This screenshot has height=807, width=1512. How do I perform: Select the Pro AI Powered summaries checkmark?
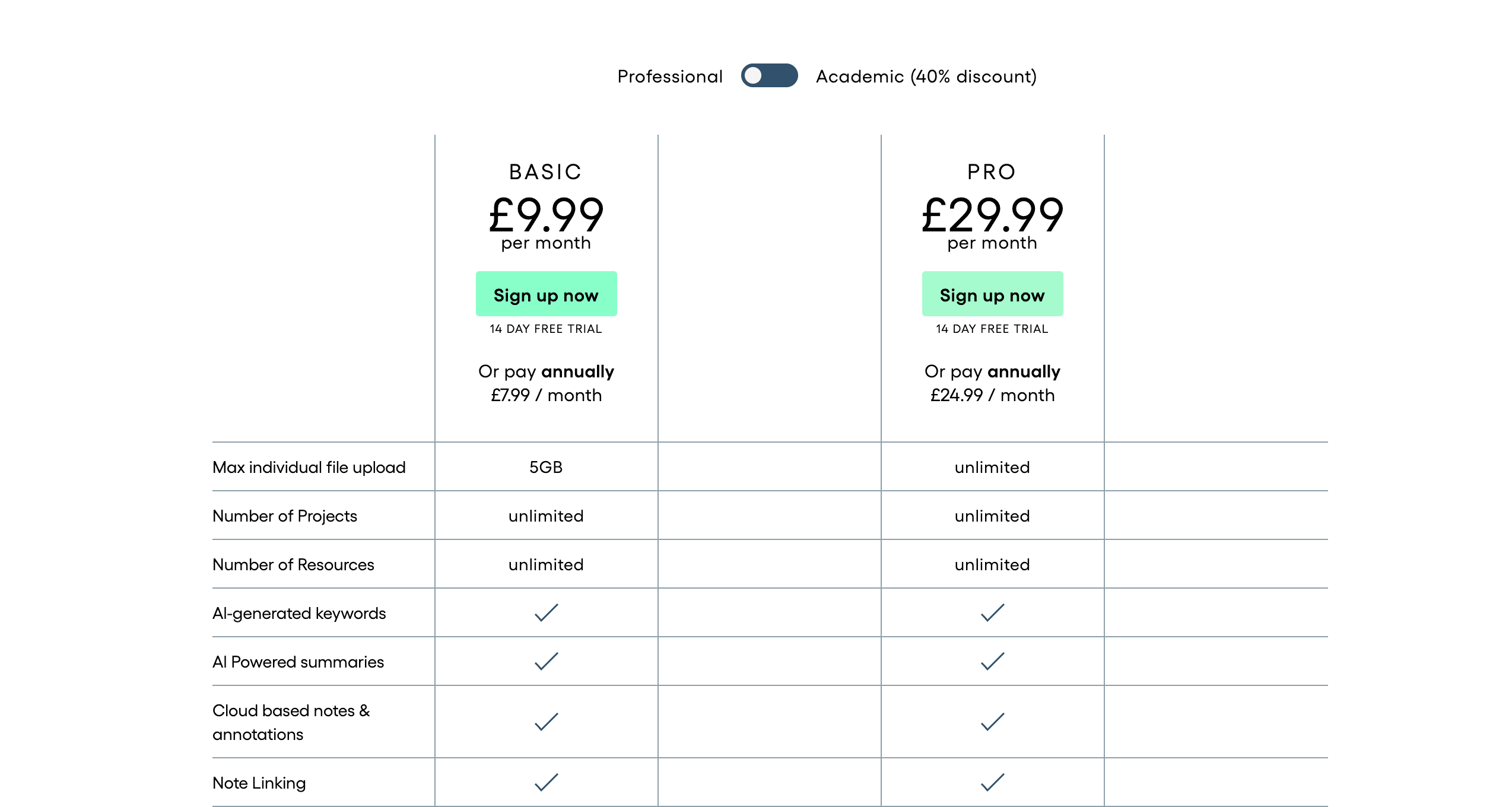pos(992,662)
